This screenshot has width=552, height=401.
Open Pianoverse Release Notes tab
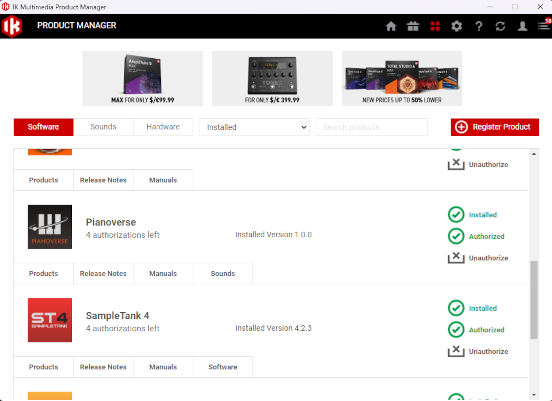103,274
